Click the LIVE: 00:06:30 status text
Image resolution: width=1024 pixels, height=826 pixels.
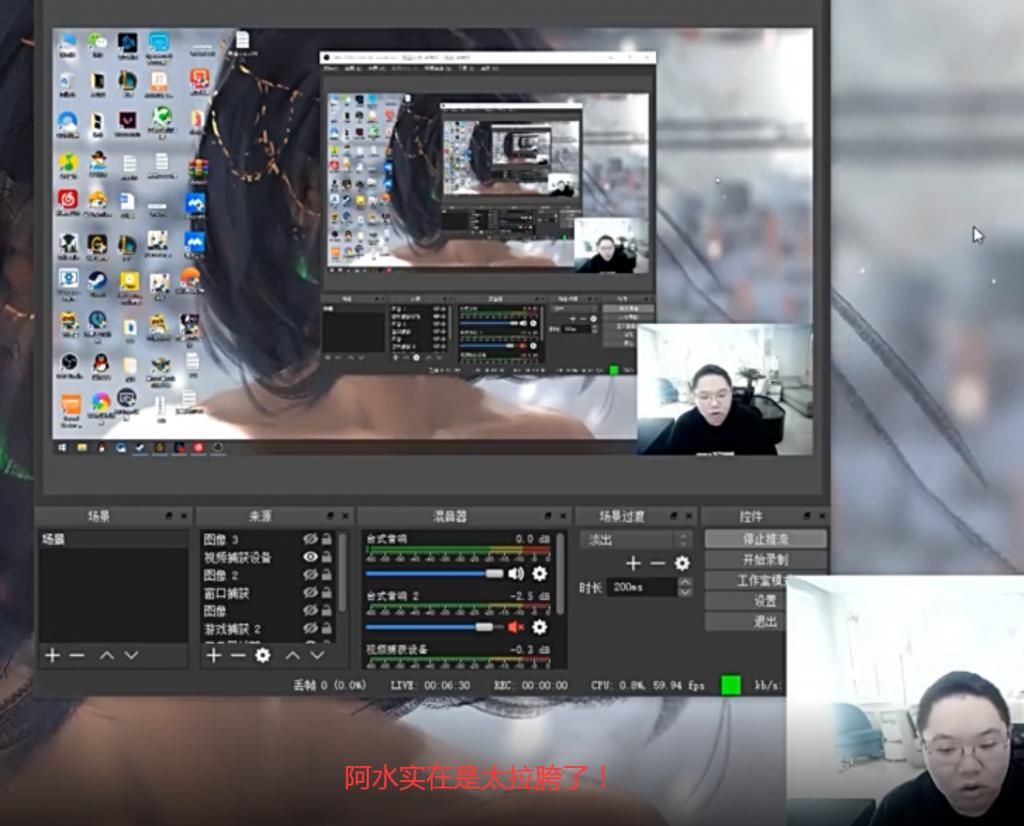[x=430, y=685]
